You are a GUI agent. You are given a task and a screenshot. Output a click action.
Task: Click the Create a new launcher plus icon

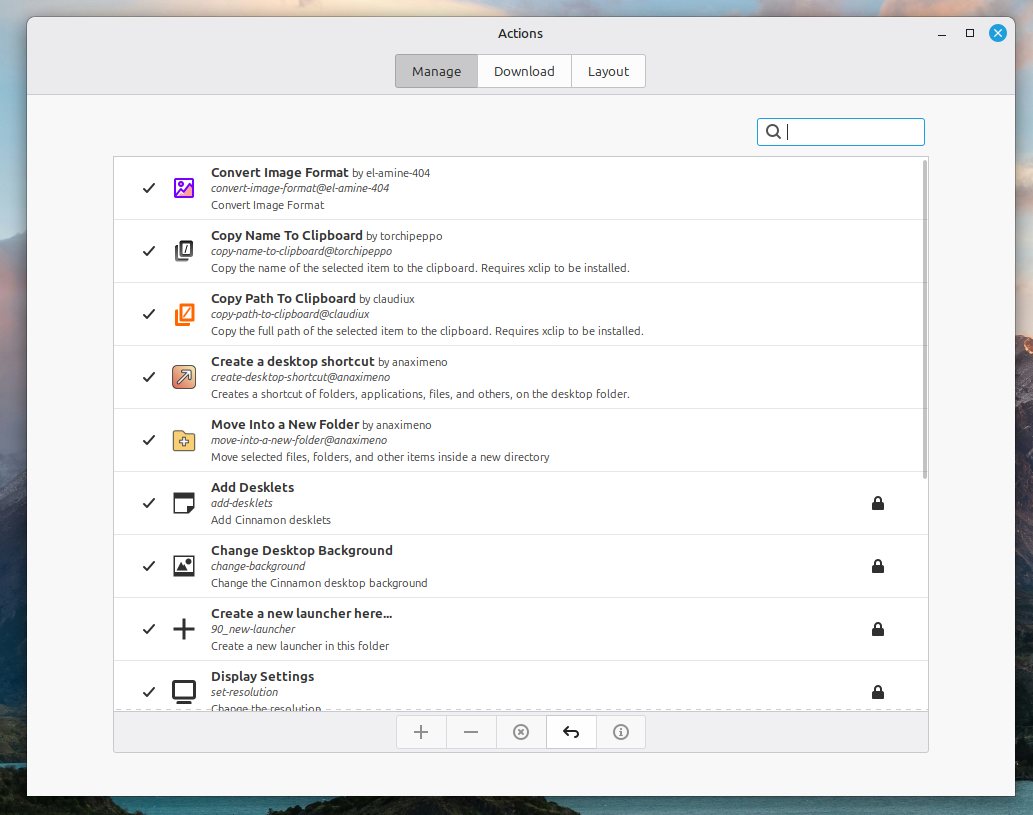coord(183,629)
